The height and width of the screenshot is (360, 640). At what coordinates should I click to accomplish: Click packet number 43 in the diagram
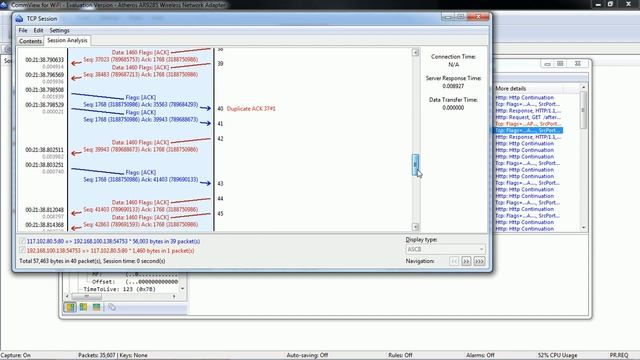(x=220, y=184)
